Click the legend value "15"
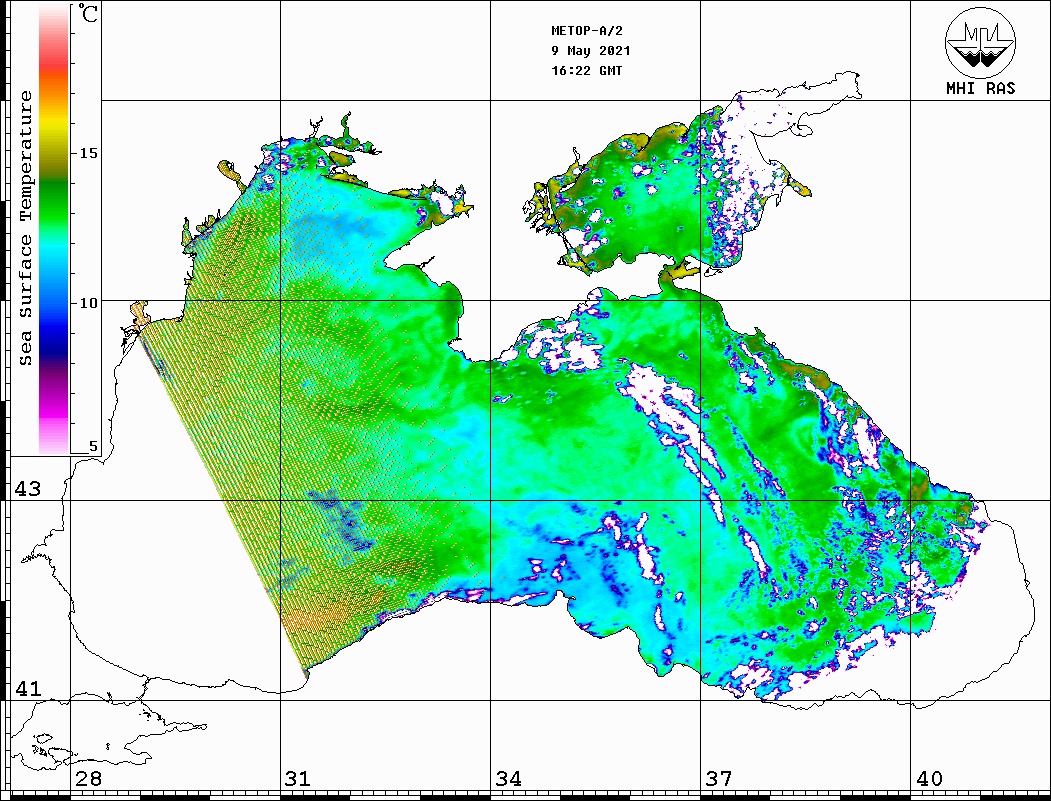Viewport: 1051px width, 801px height. coord(88,153)
